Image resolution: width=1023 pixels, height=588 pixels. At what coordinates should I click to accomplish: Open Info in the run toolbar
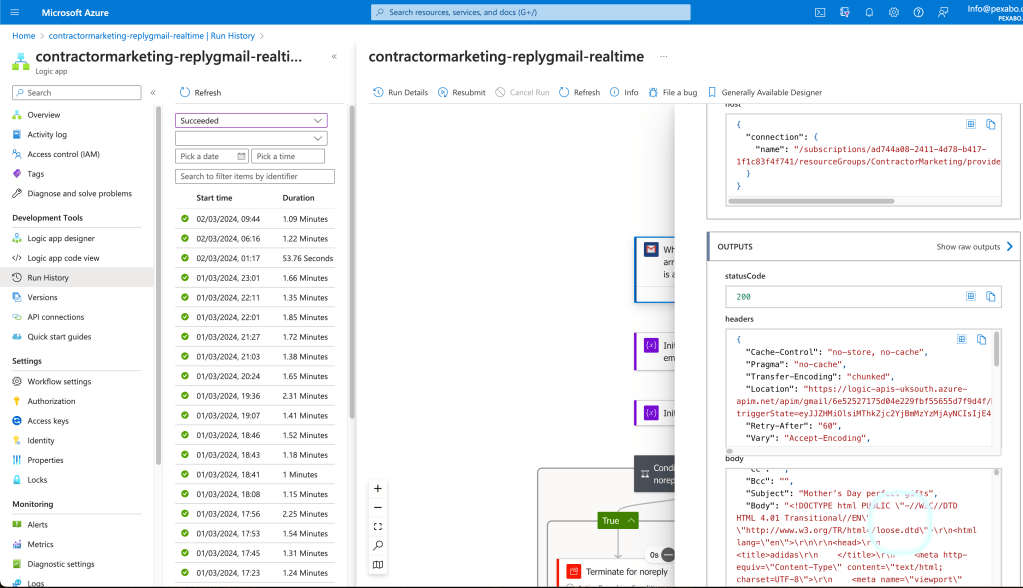pyautogui.click(x=624, y=93)
